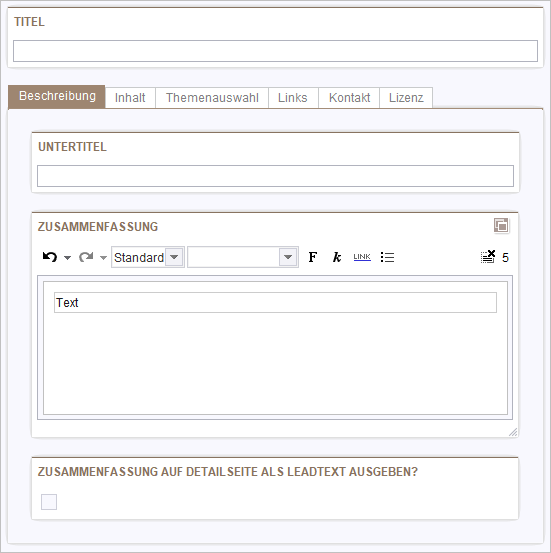Open the Standard paragraph format dropdown

pyautogui.click(x=148, y=257)
